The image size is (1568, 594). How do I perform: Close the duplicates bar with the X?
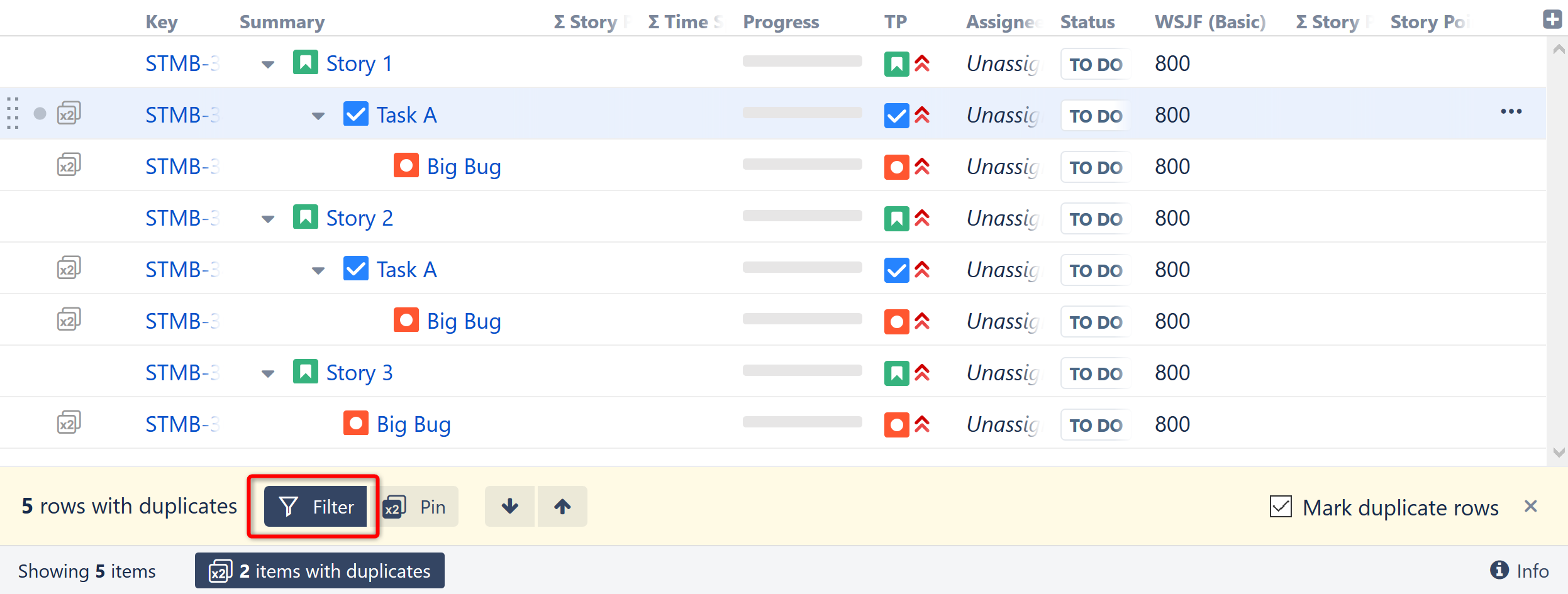(x=1531, y=507)
